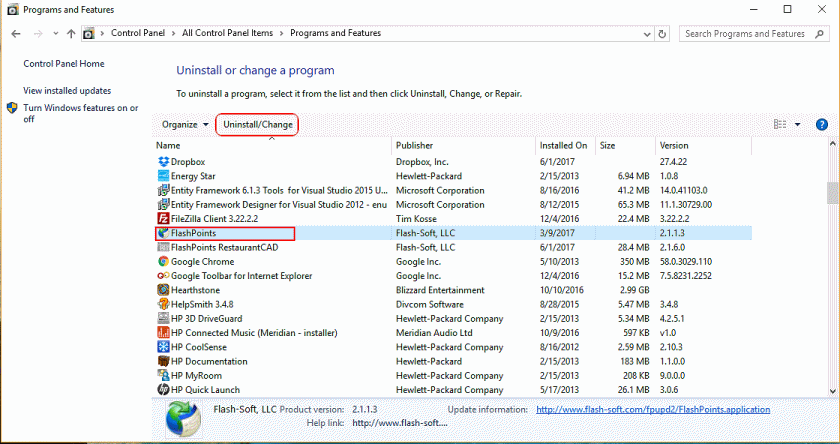Click the Help link URL text
The height and width of the screenshot is (444, 840).
(x=400, y=423)
